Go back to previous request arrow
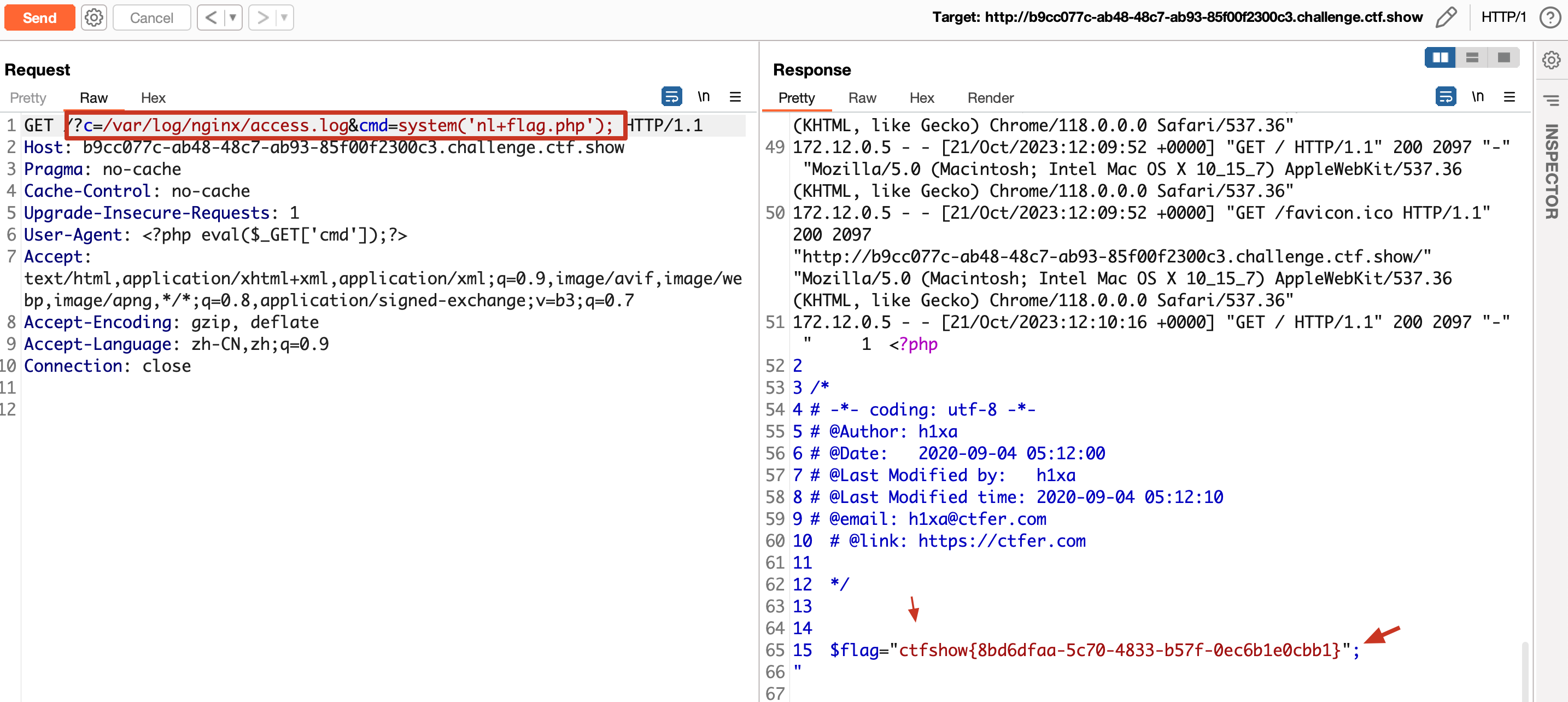Screen dimensions: 1568x702 click(x=210, y=17)
